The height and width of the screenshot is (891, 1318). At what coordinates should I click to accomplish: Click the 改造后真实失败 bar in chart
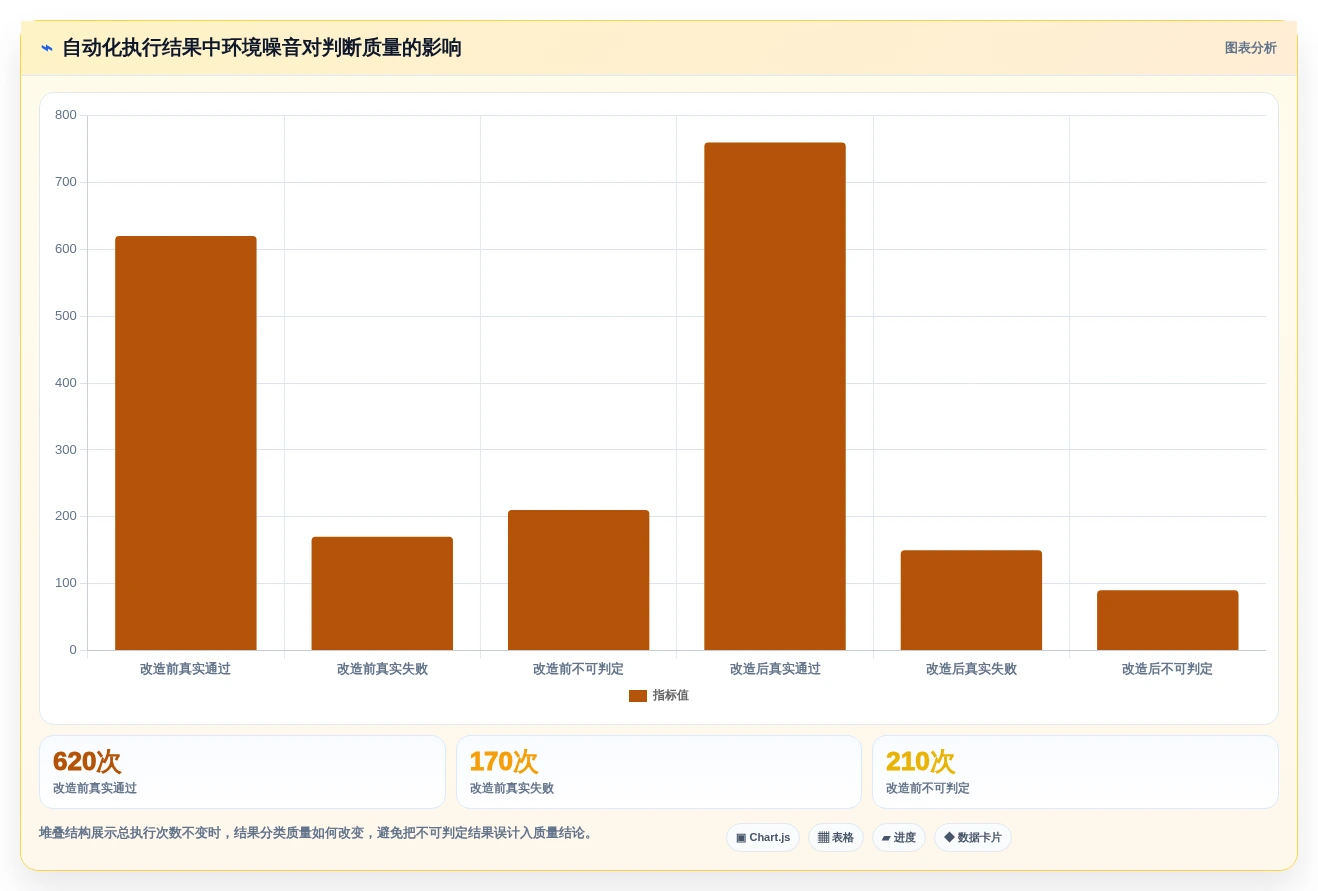click(x=971, y=600)
